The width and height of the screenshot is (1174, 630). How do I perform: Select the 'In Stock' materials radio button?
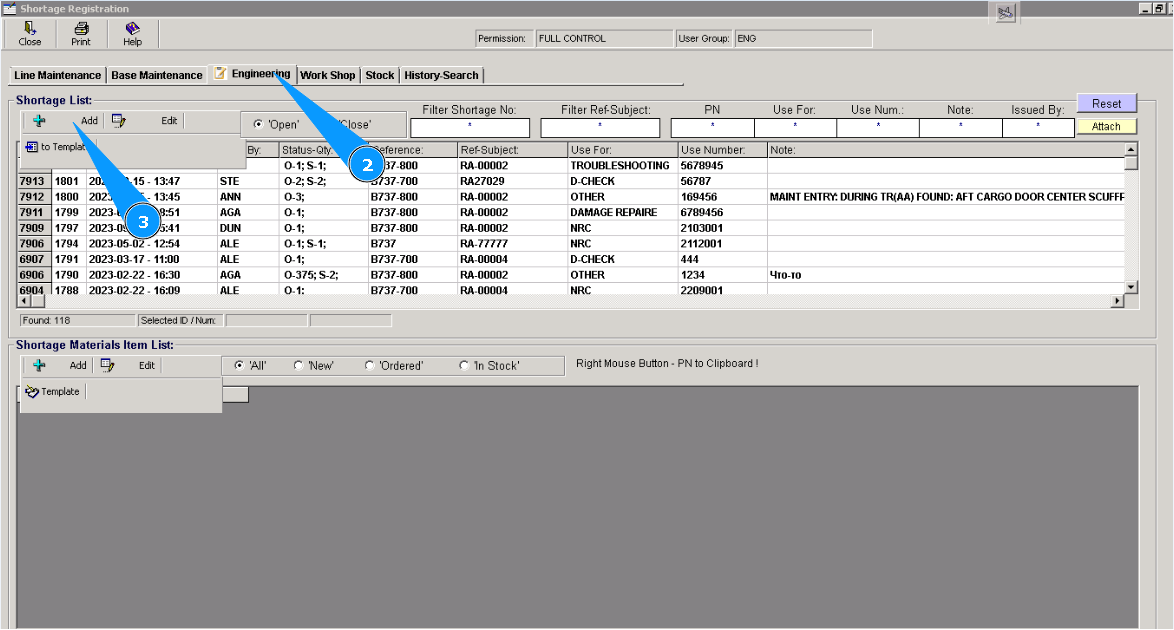(x=463, y=366)
